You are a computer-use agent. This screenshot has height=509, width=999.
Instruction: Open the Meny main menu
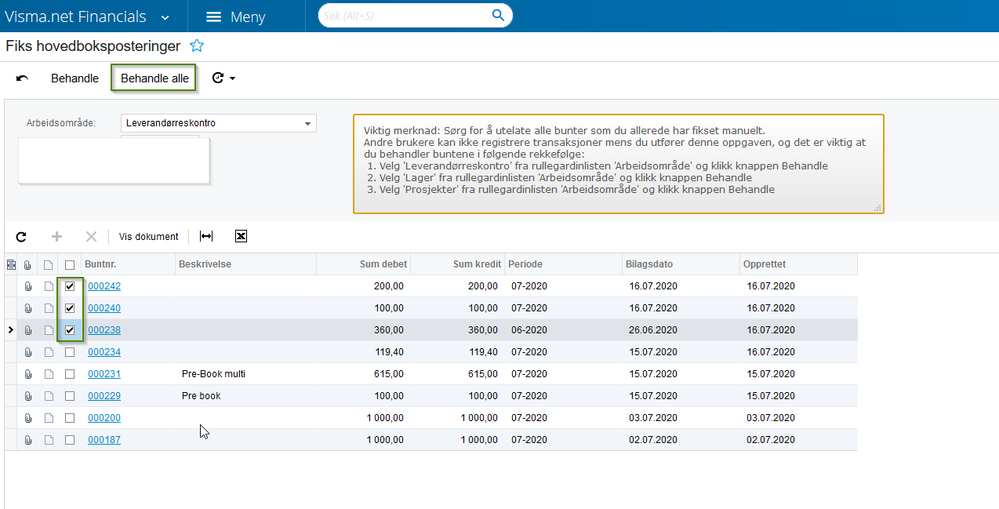(235, 17)
